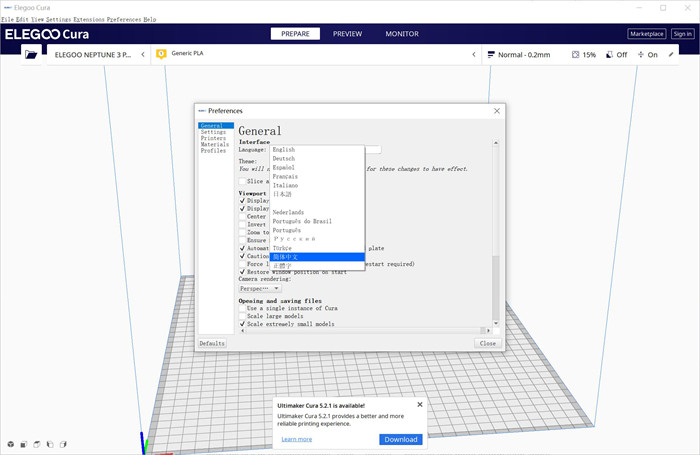Choose Français in language list

pyautogui.click(x=317, y=176)
